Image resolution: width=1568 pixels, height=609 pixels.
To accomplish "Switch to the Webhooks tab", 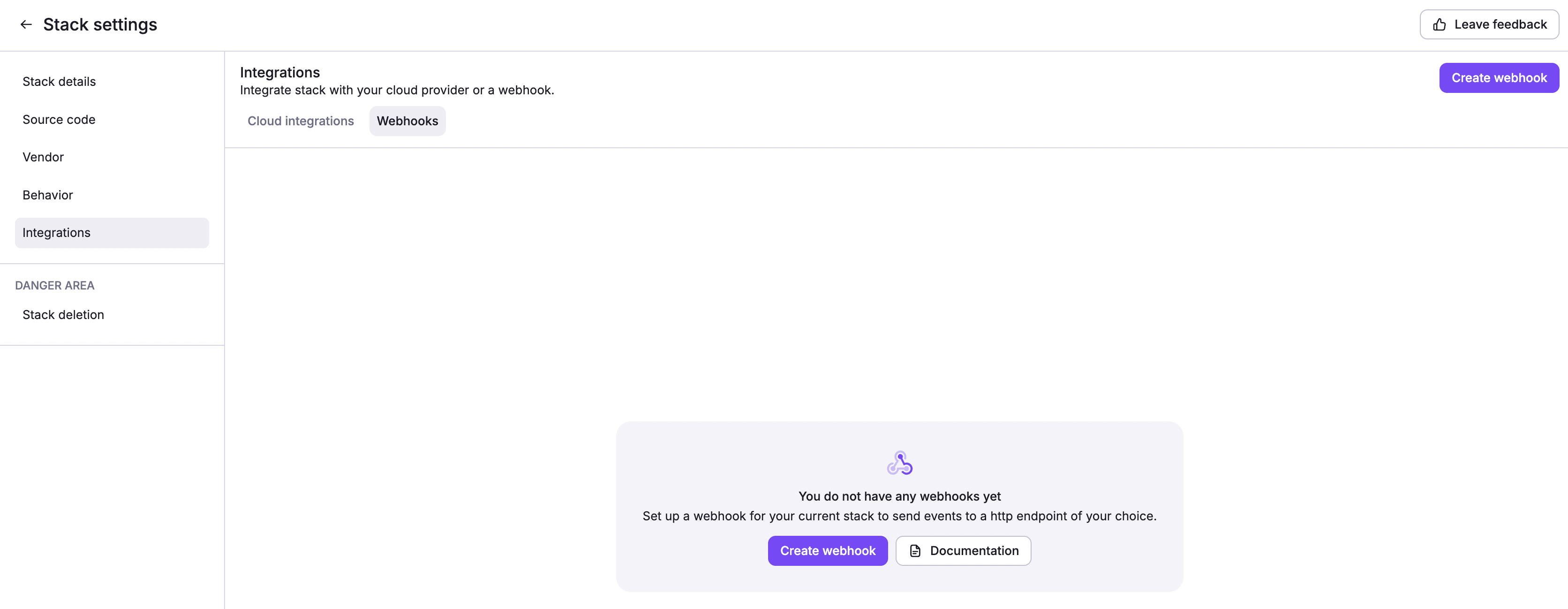I will point(407,121).
